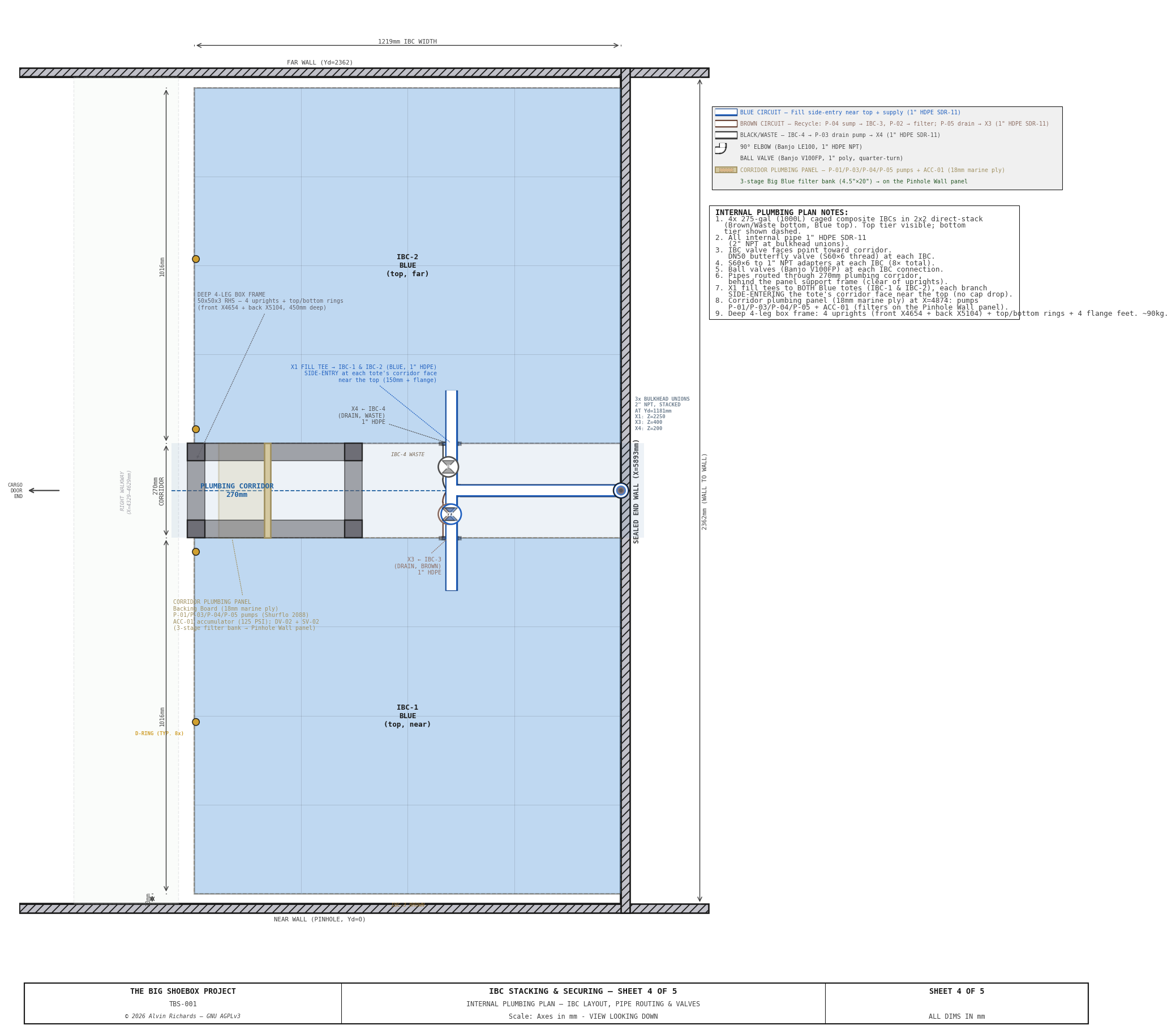
Task: Click the 'X3 ← IBC-3 (DRAIN, BROWN)' annotation
Action: tap(418, 565)
